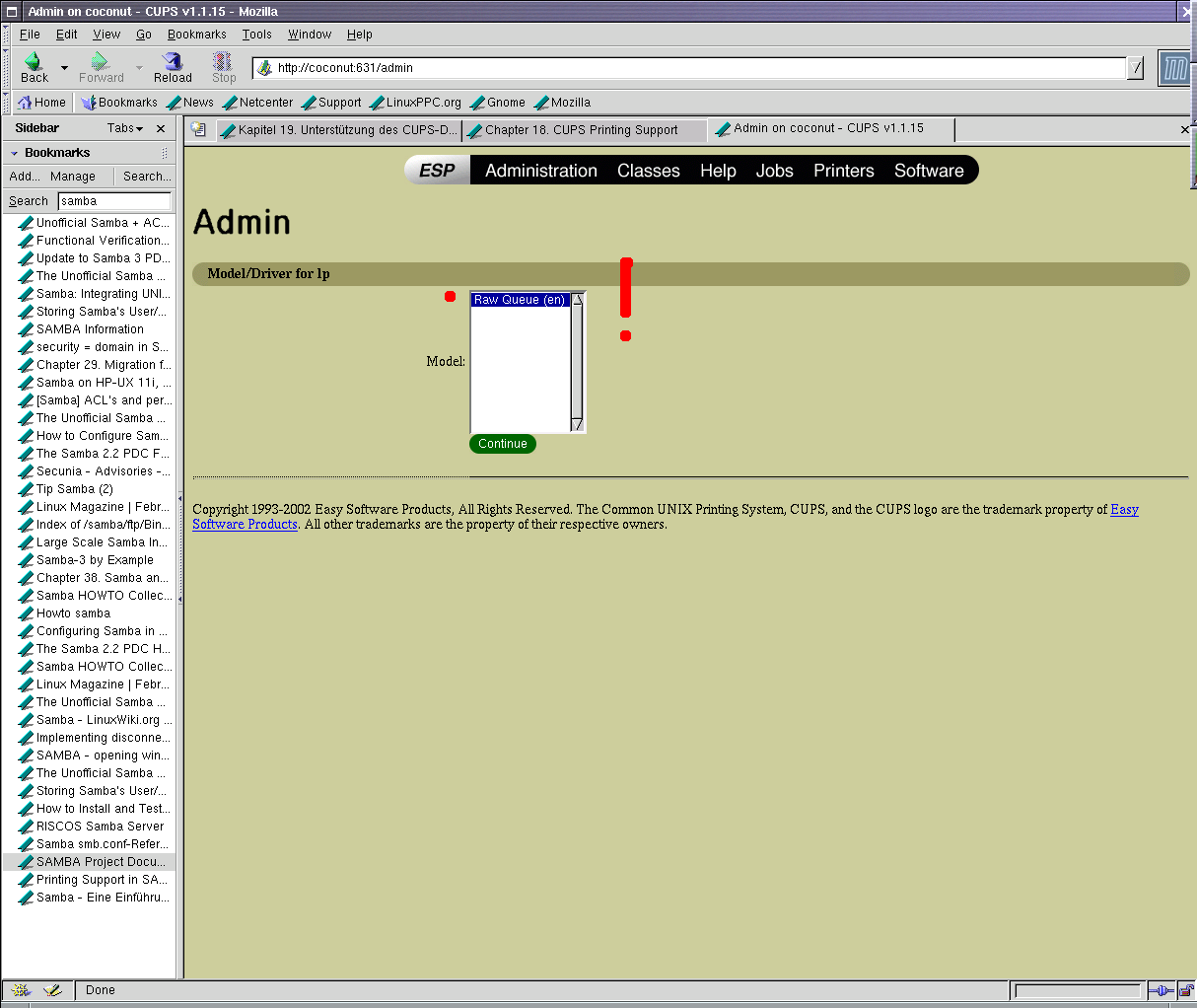The image size is (1197, 1008).
Task: Expand the URL bar history dropdown
Action: 1135,68
